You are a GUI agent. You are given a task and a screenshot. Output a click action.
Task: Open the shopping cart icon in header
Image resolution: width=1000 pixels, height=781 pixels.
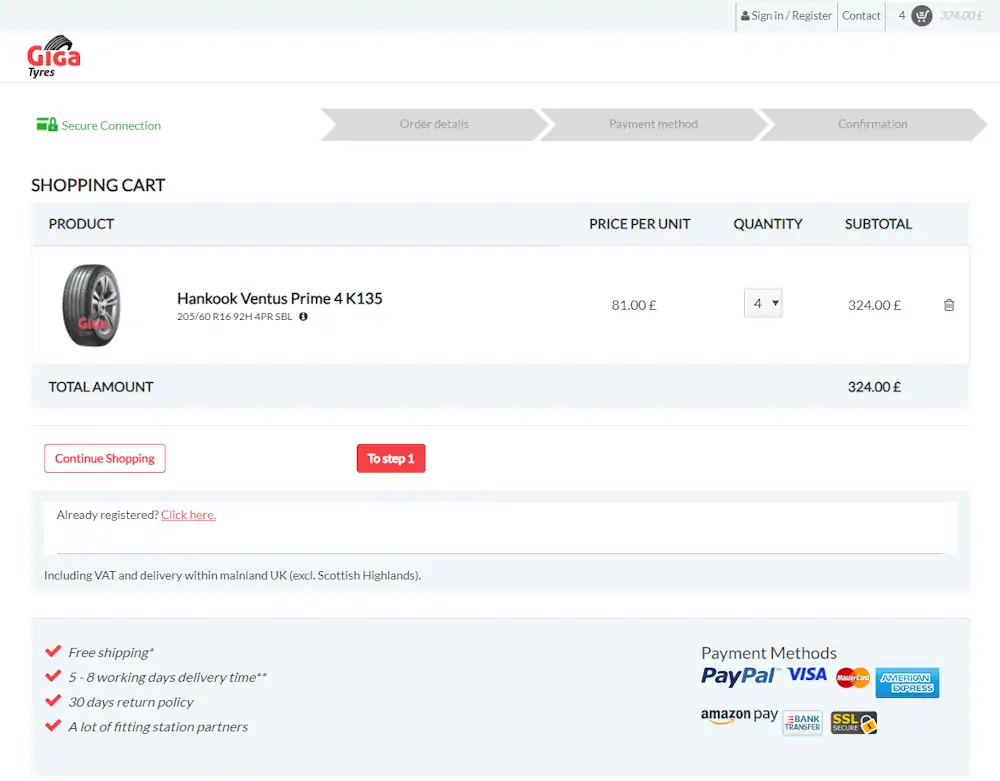[x=921, y=15]
